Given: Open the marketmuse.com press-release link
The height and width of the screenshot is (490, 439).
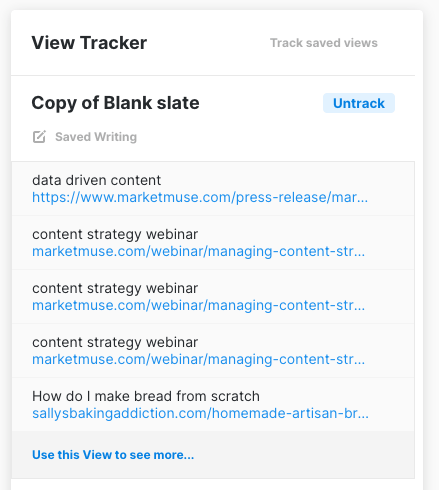Looking at the screenshot, I should point(200,197).
